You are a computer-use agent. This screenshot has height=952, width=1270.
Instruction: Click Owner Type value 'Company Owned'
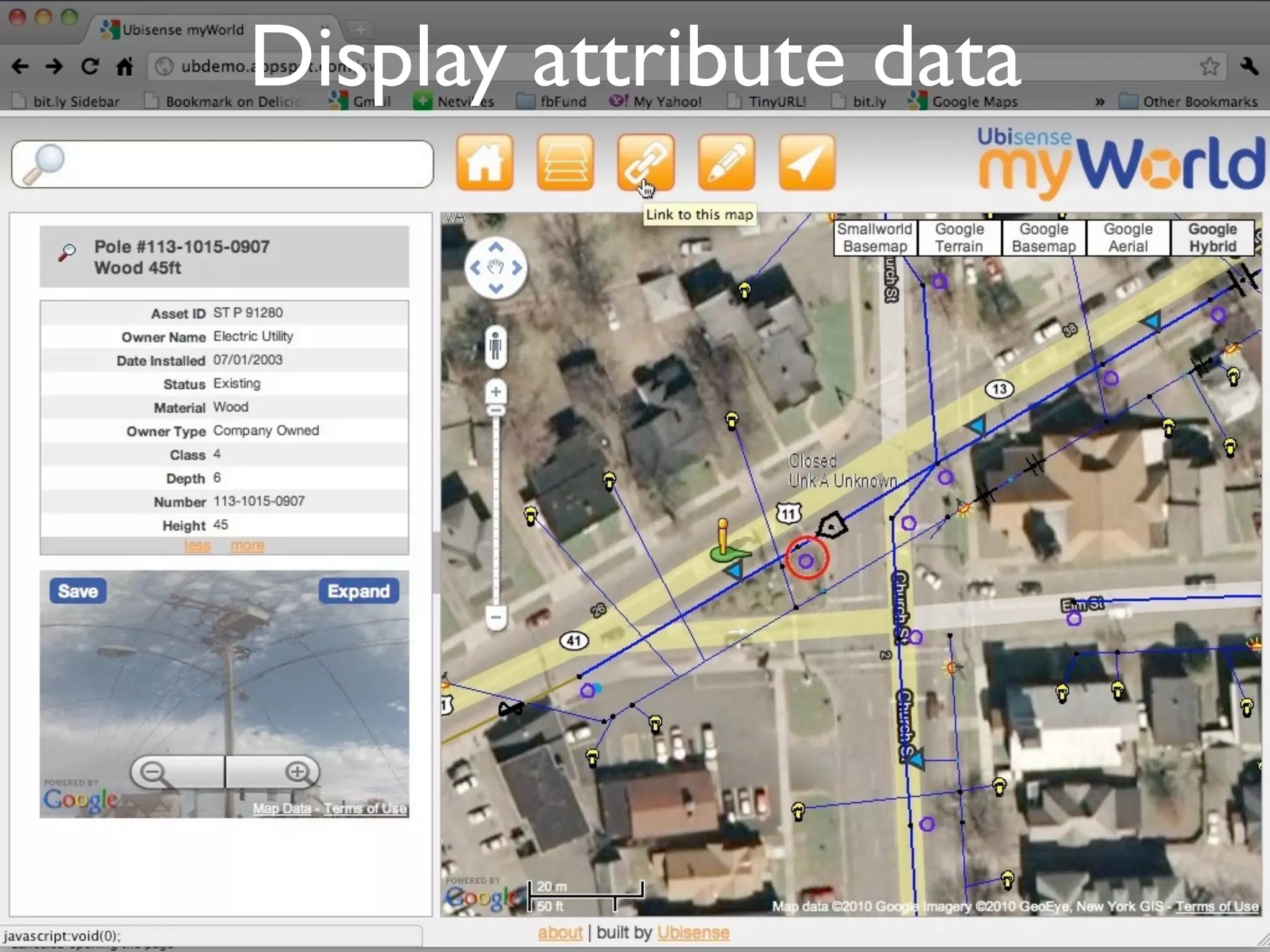(x=266, y=430)
